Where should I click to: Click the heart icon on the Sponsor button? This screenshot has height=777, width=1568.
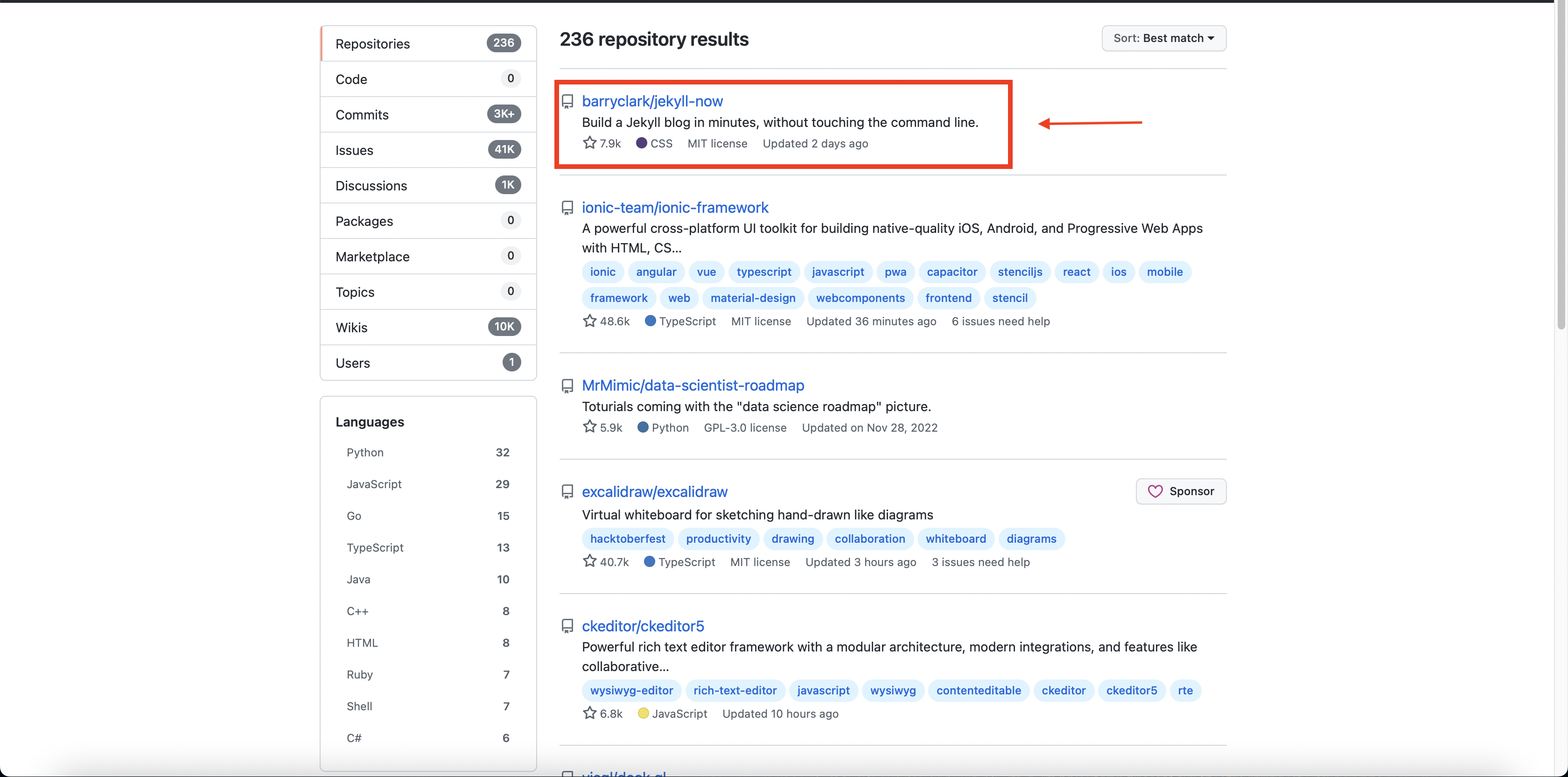point(1155,491)
